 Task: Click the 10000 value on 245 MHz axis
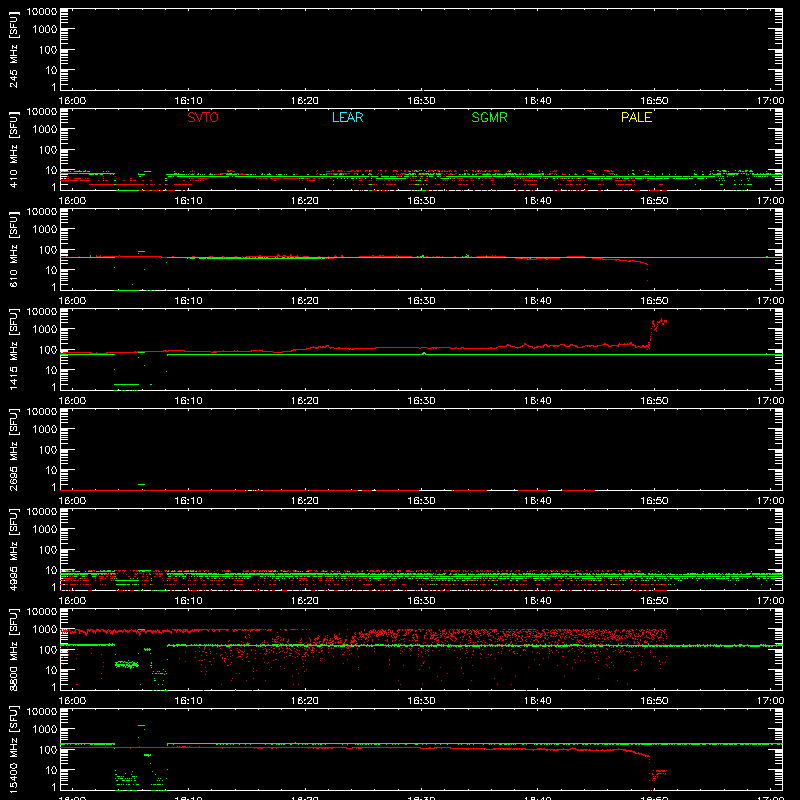tap(42, 12)
